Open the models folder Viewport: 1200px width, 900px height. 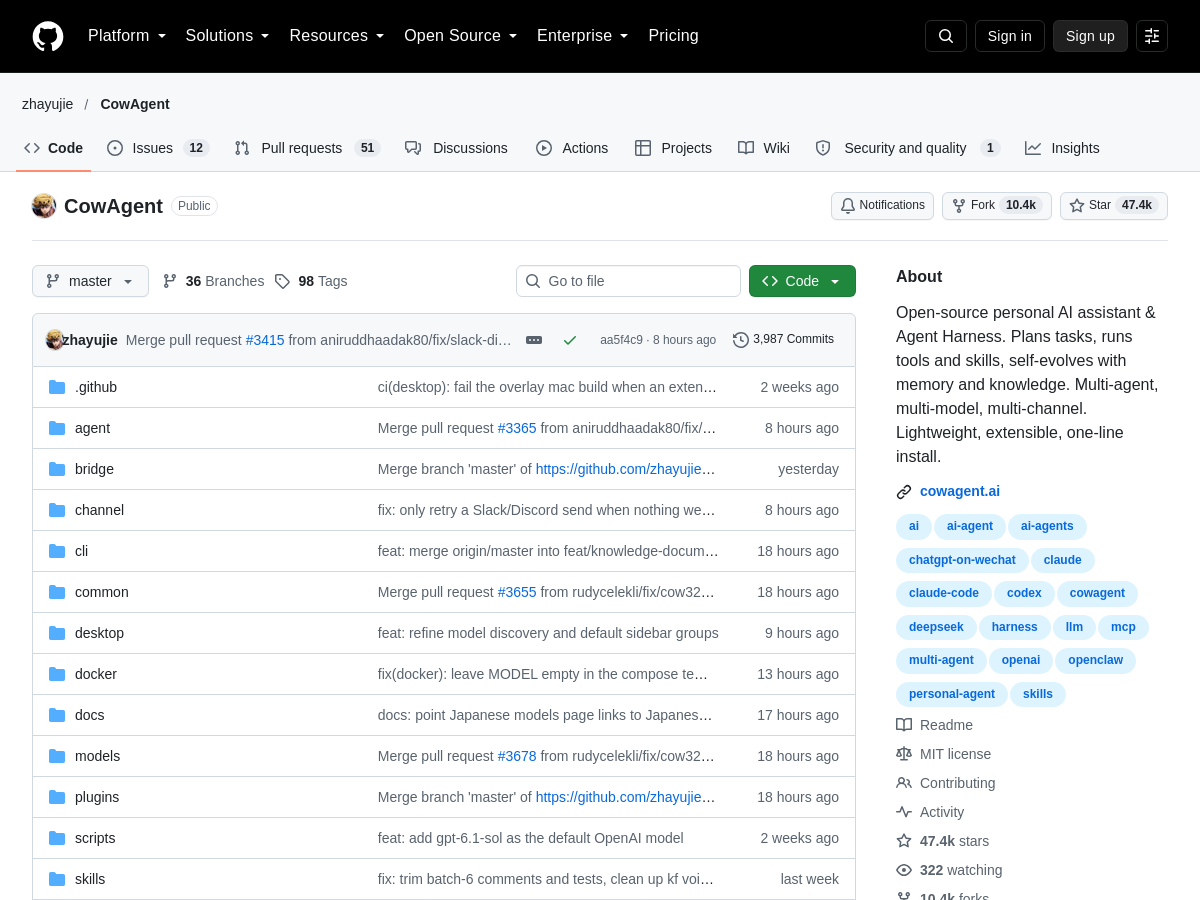coord(97,756)
